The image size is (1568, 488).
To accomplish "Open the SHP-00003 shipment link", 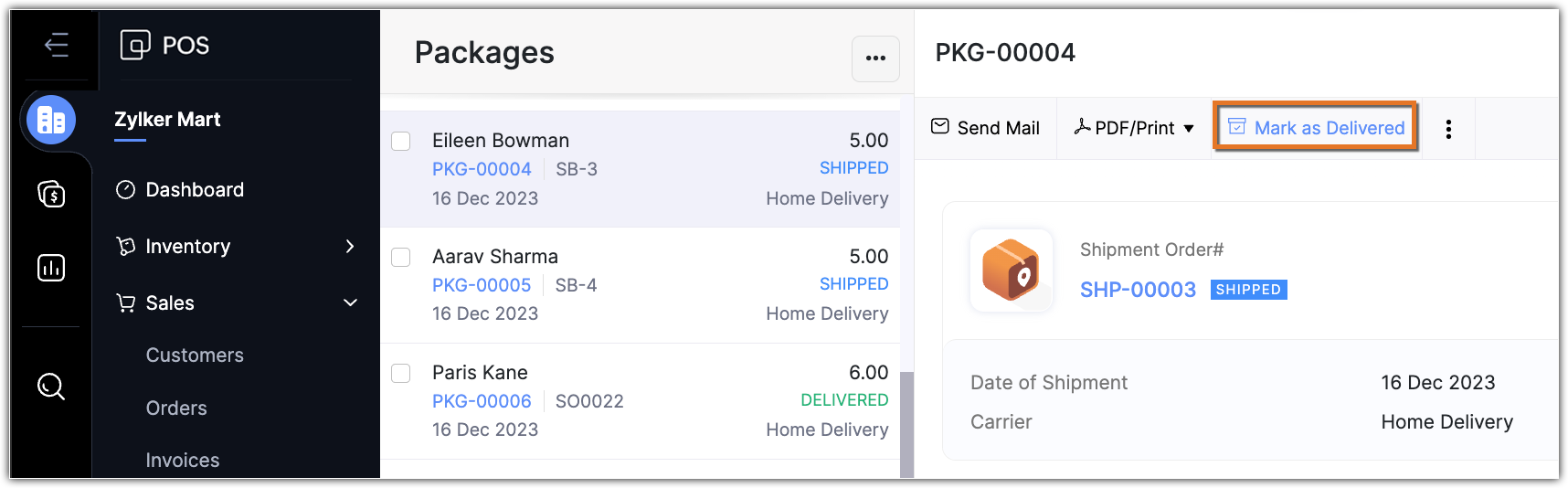I will (1138, 290).
